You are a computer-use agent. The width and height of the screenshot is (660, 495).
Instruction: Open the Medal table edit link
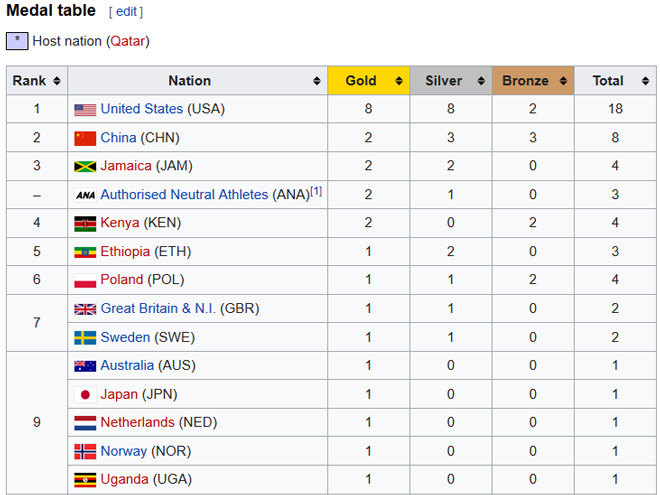[126, 12]
